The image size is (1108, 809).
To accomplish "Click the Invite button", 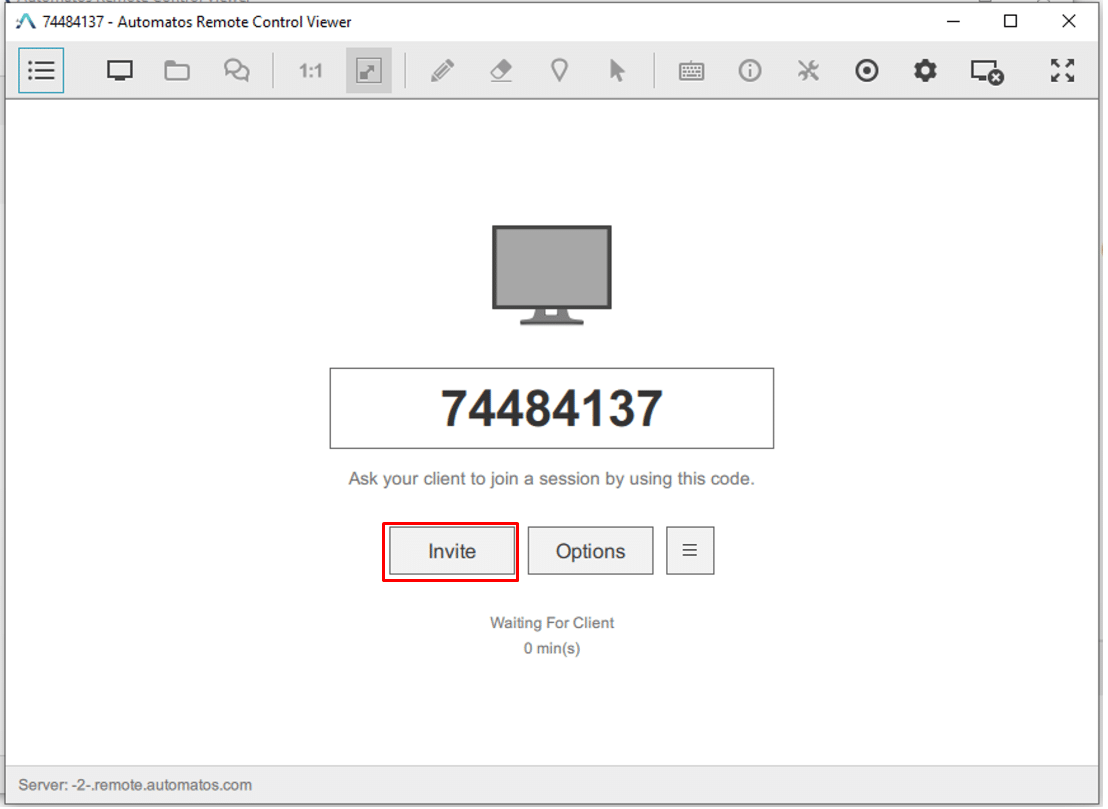I will (x=450, y=550).
